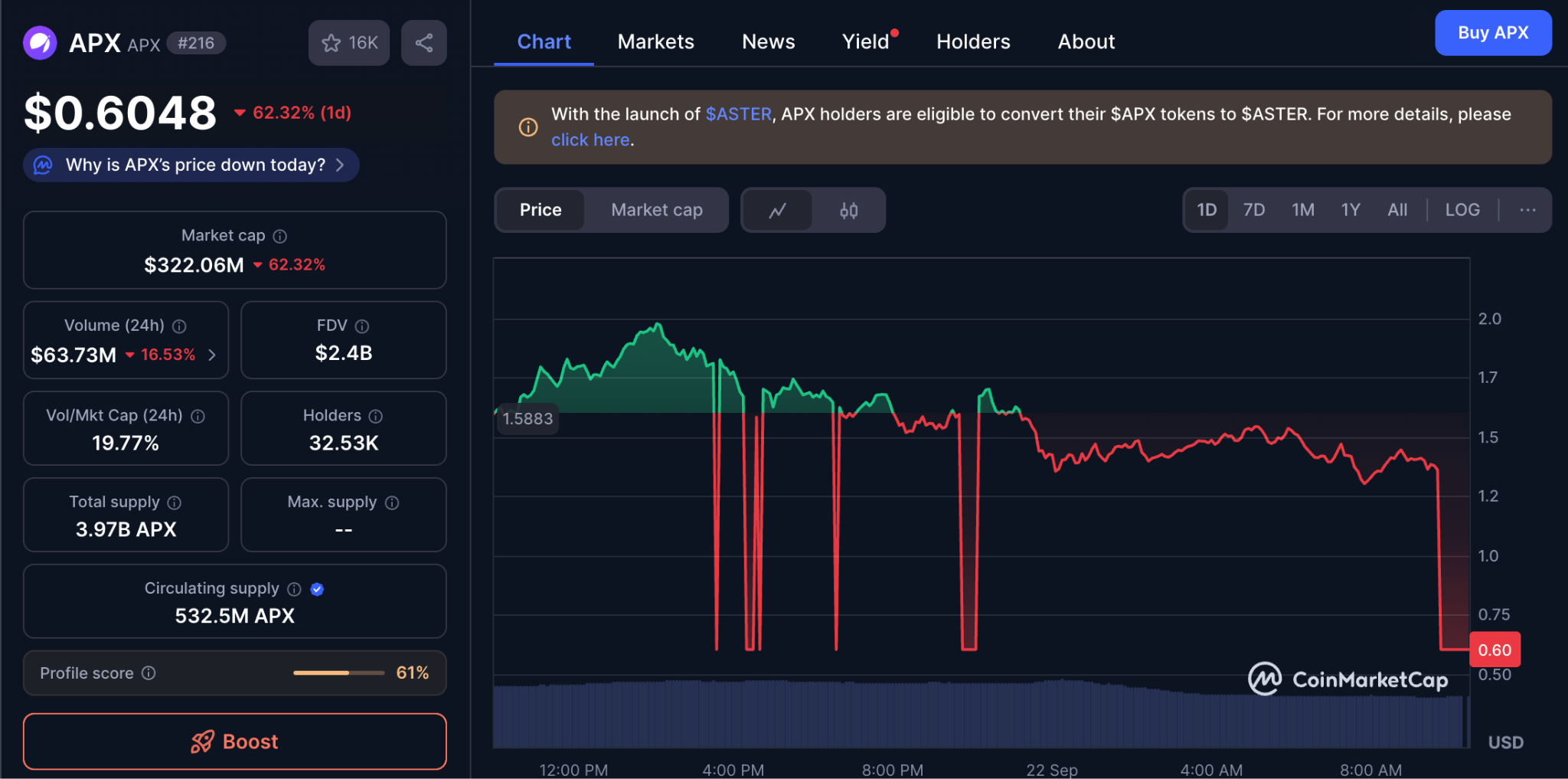Click Circulating supply verified badge
The height and width of the screenshot is (779, 1568).
tap(317, 589)
